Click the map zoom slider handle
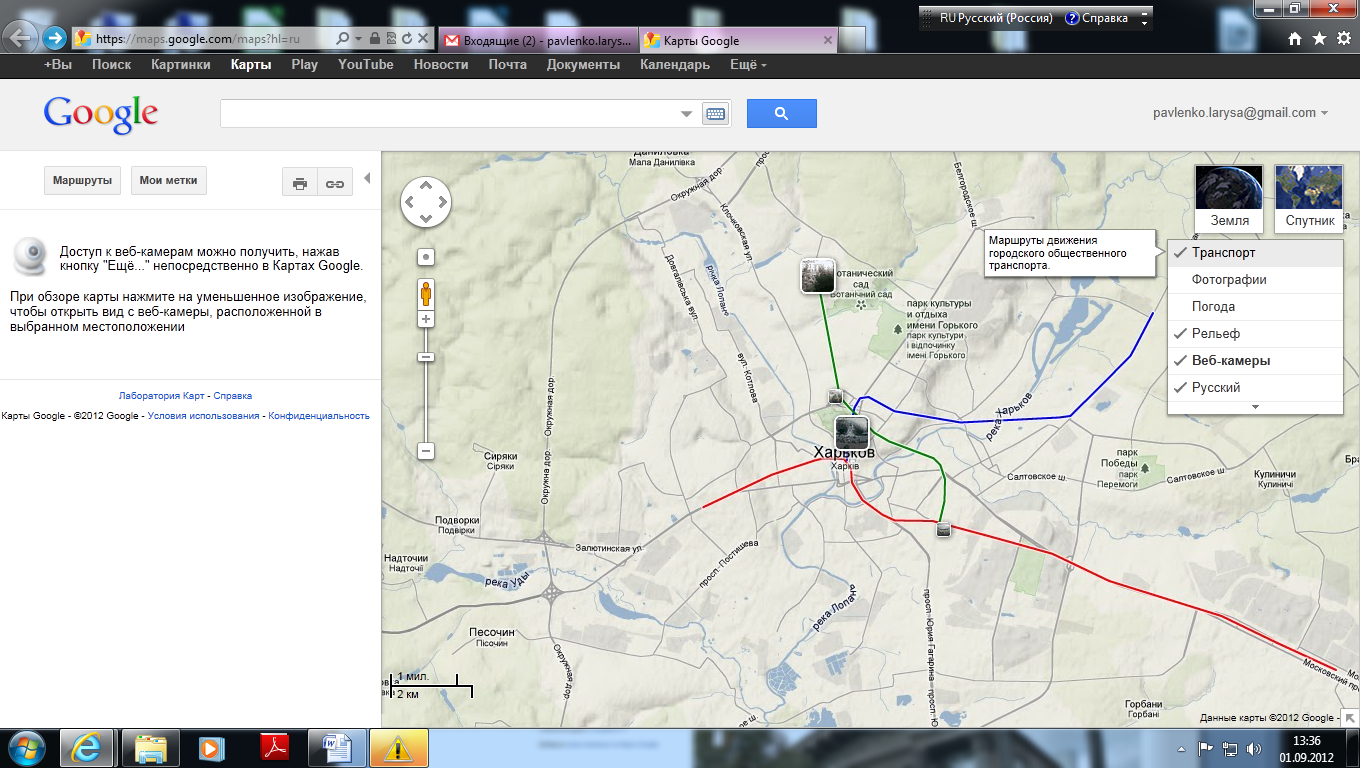This screenshot has width=1360, height=768. pyautogui.click(x=426, y=357)
